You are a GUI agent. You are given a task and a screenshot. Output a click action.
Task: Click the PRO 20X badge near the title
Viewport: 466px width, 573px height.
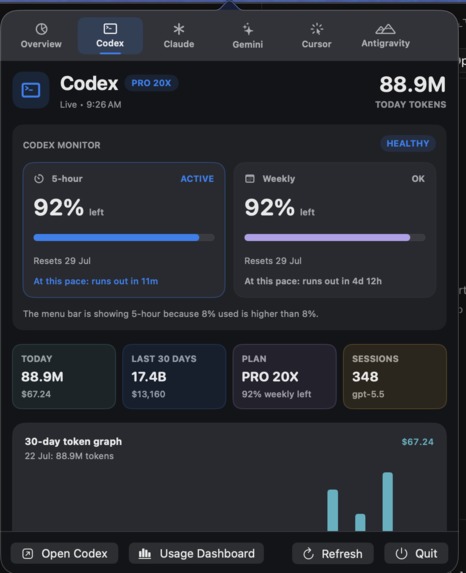coord(151,83)
